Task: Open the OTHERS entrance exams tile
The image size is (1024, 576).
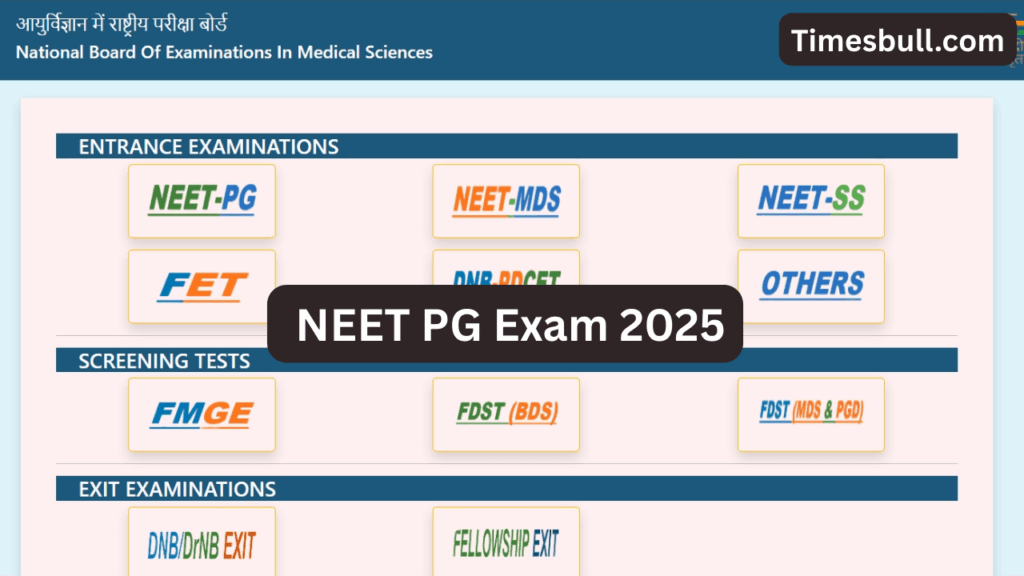Action: point(811,286)
